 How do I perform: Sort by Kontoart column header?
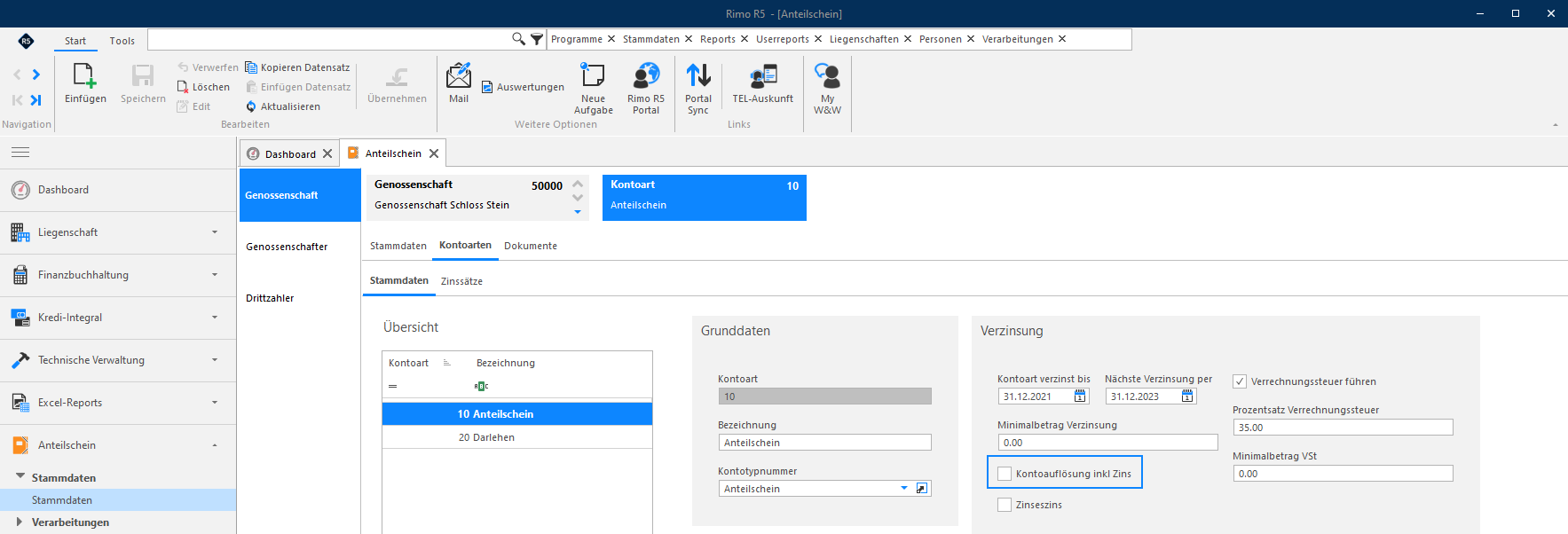pos(409,363)
